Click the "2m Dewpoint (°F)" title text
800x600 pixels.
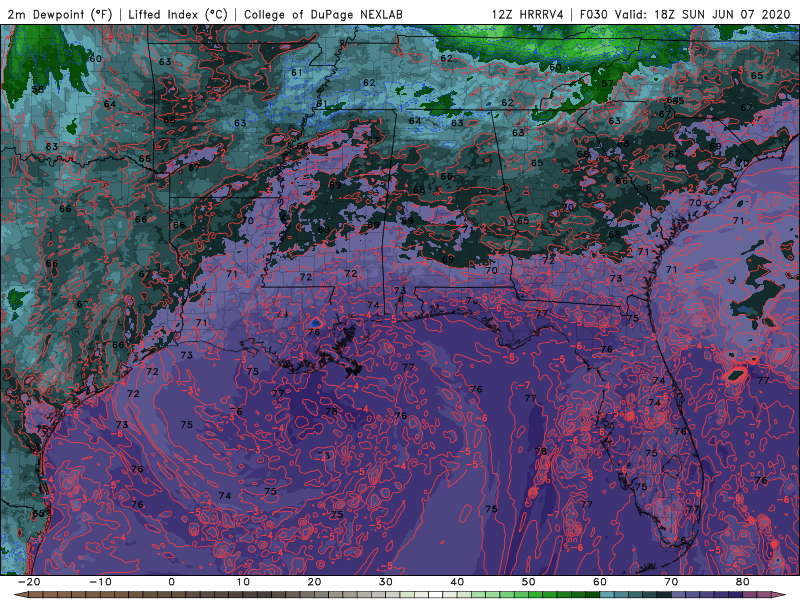[59, 15]
